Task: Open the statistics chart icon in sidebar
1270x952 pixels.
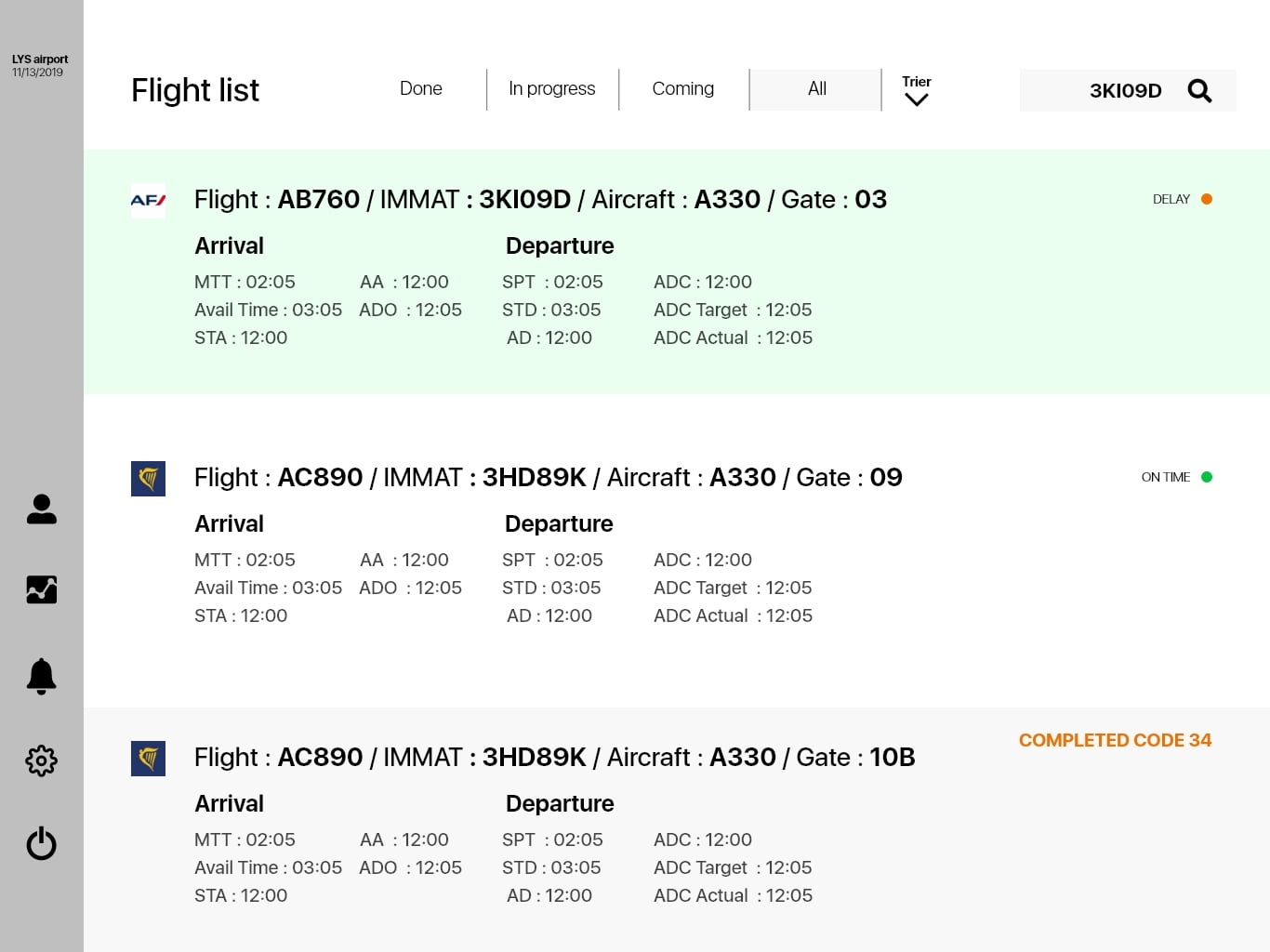Action: (42, 589)
